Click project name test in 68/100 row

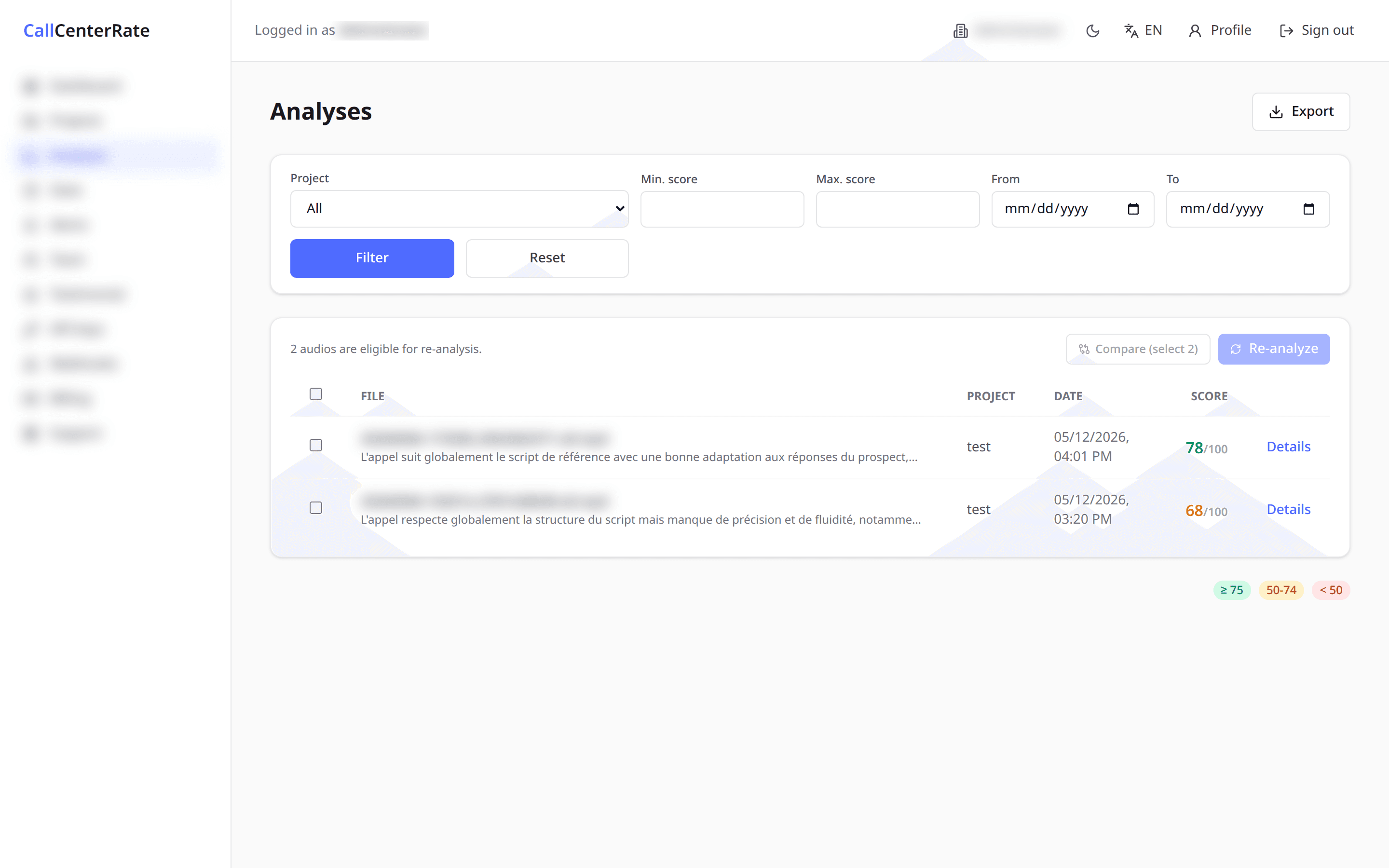point(978,509)
